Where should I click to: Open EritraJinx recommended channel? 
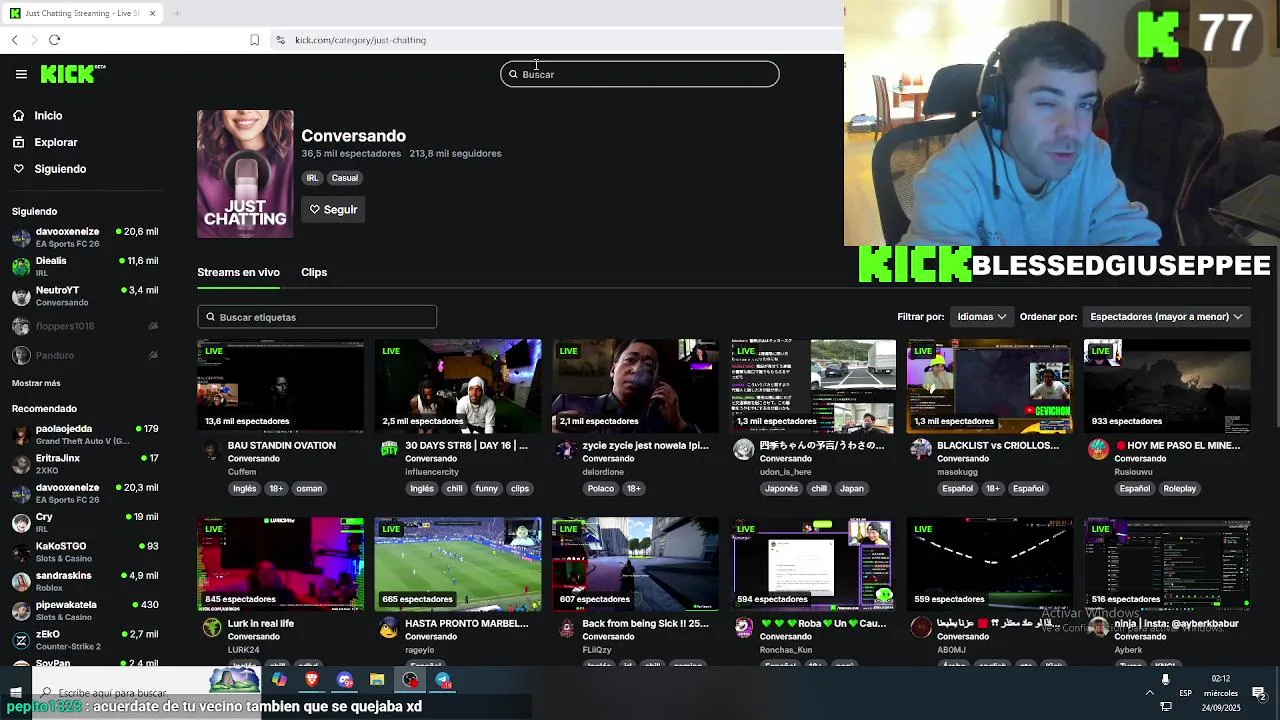pyautogui.click(x=85, y=464)
